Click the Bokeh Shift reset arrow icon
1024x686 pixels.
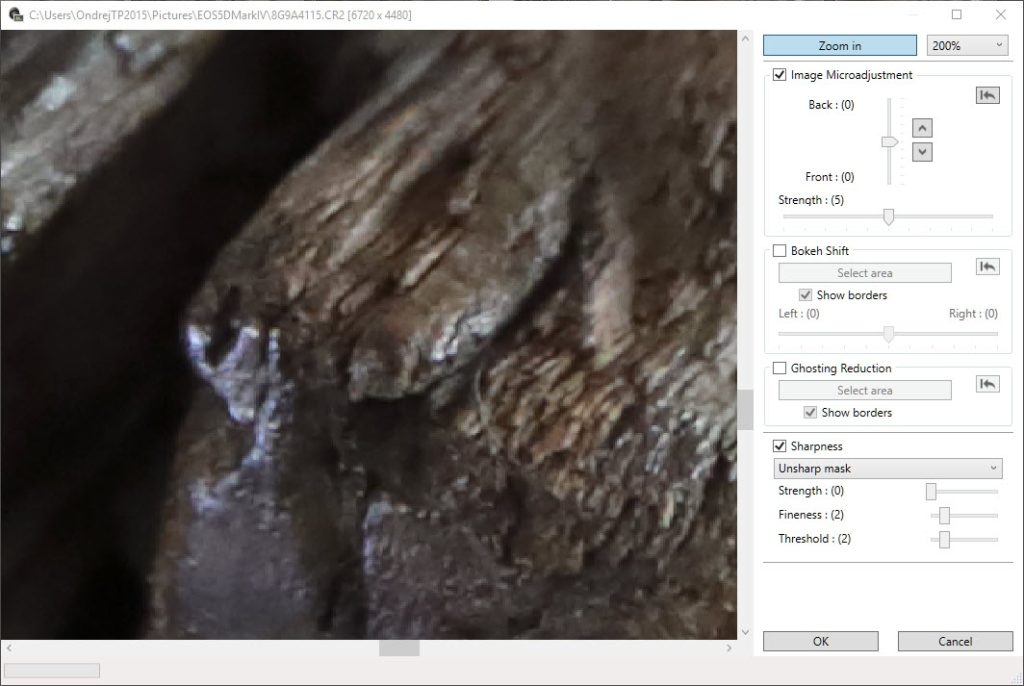click(x=987, y=267)
